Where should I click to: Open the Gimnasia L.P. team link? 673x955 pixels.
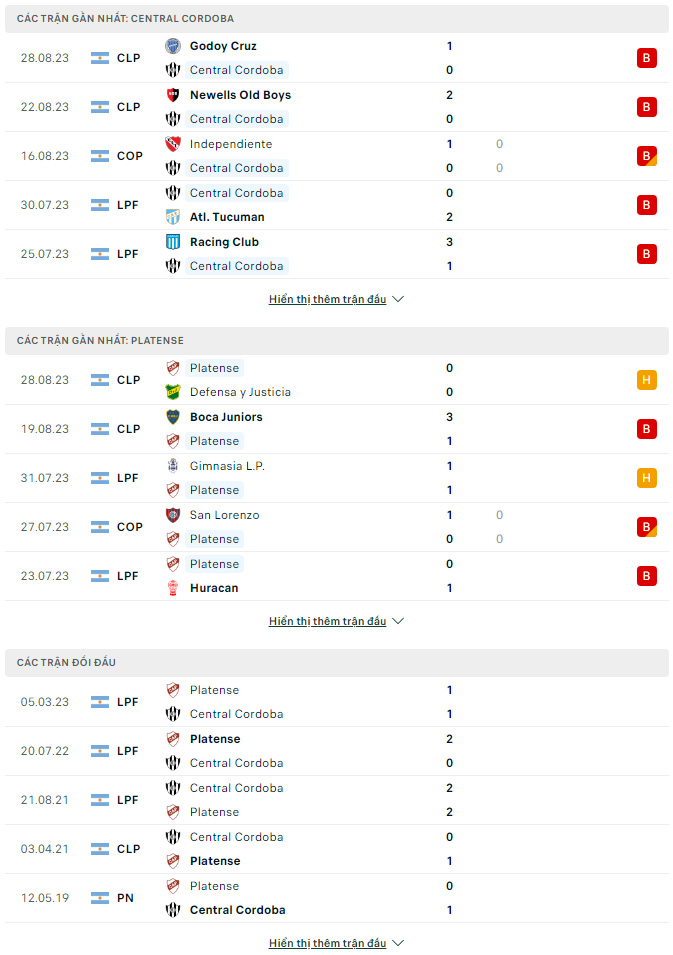click(227, 467)
